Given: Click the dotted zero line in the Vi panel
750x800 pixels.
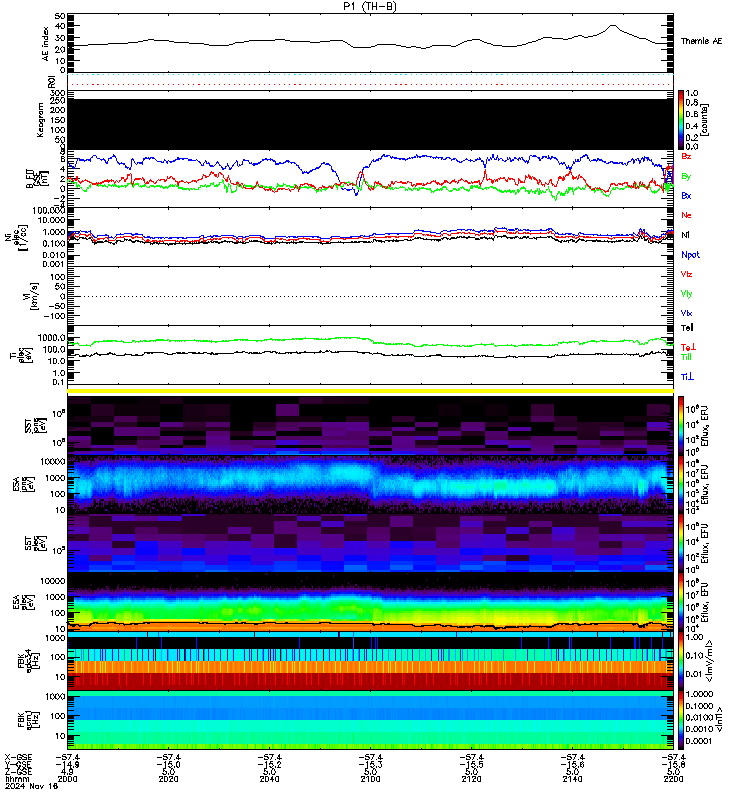Looking at the screenshot, I should point(370,296).
